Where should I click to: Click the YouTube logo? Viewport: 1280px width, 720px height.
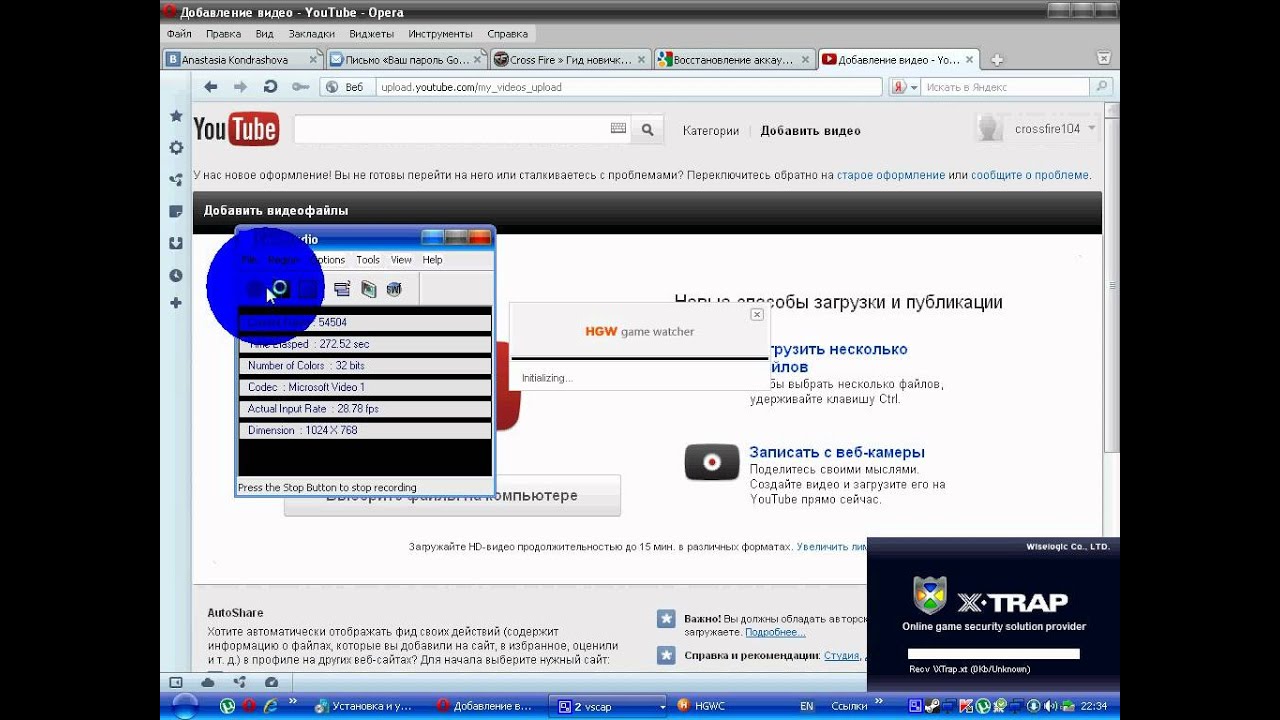[x=236, y=129]
